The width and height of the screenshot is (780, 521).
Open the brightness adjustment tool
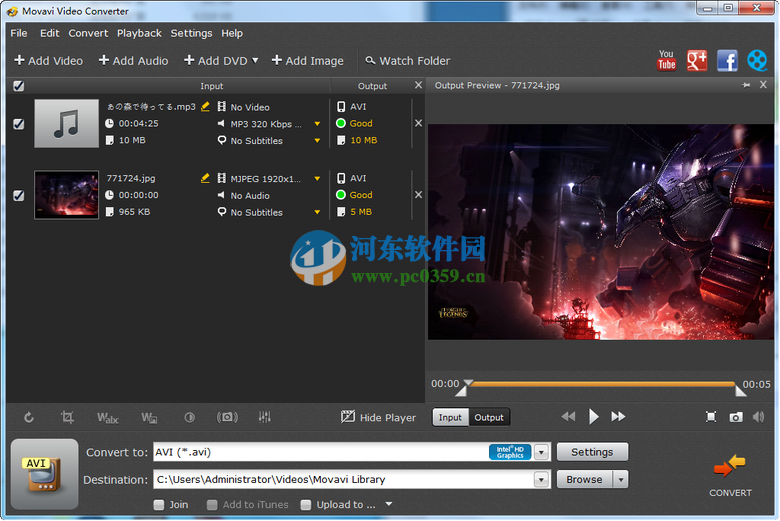point(190,417)
